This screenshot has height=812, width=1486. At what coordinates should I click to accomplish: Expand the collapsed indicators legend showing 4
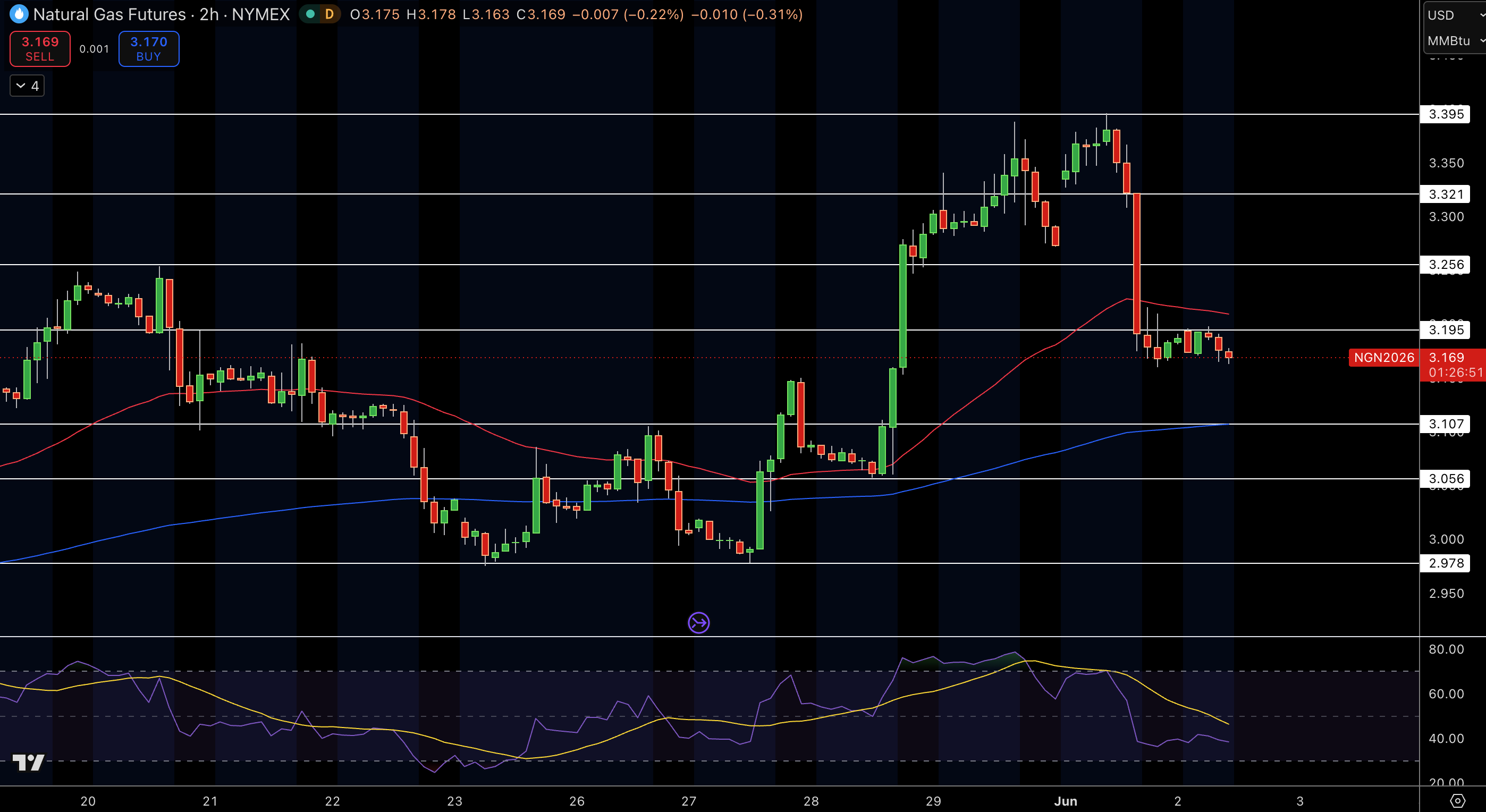[27, 86]
